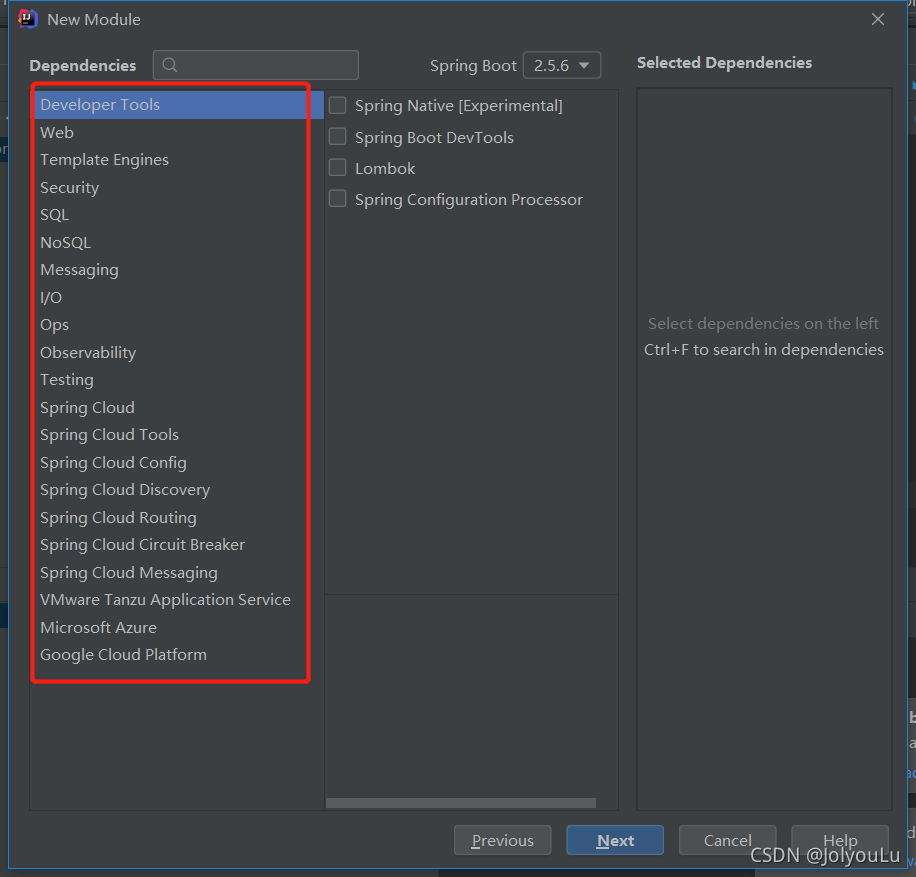916x877 pixels.
Task: Select Spring Cloud Messaging category
Action: click(177, 572)
